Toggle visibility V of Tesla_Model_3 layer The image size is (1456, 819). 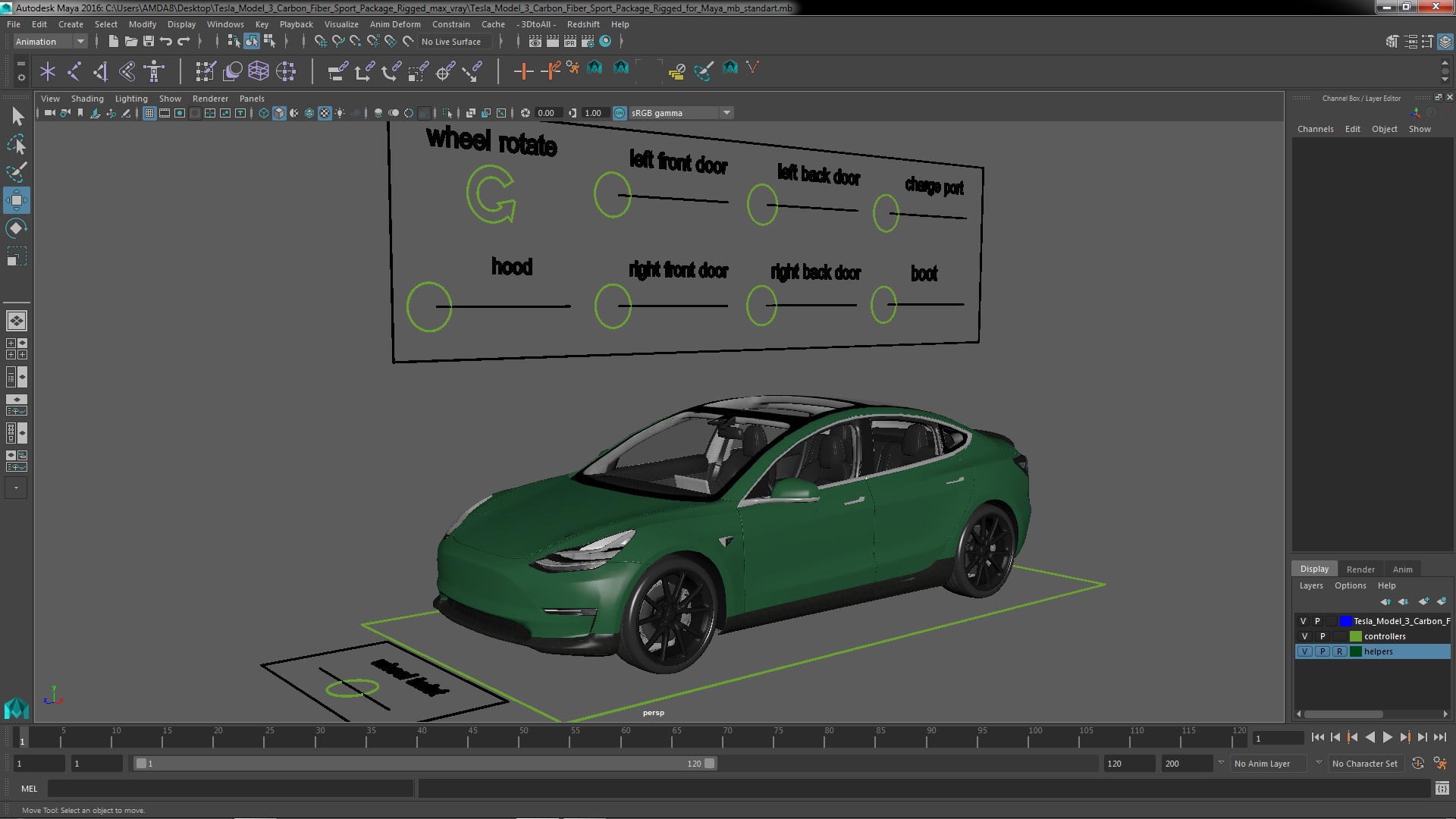coord(1304,621)
